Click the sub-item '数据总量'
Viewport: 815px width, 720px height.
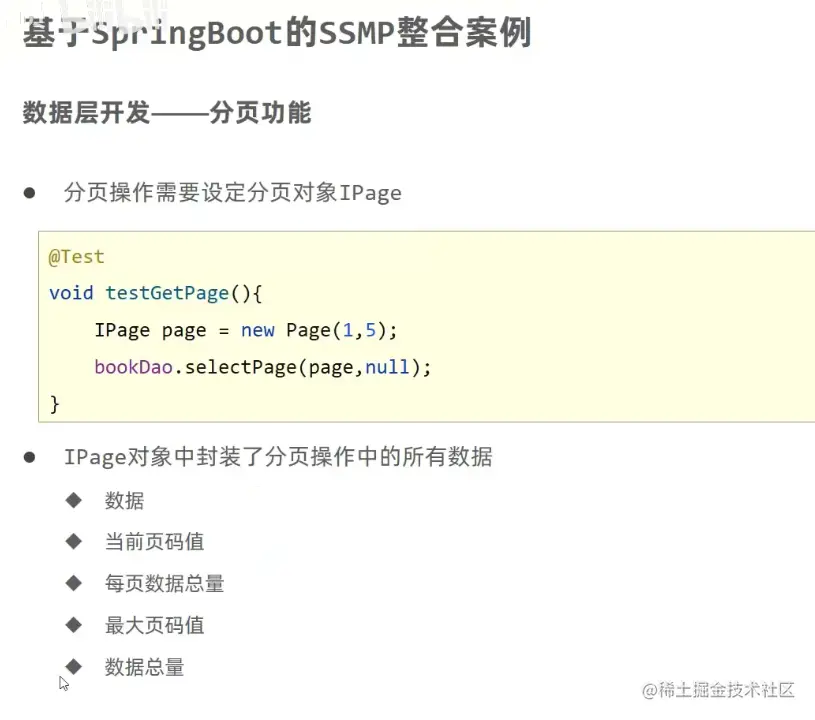[144, 667]
